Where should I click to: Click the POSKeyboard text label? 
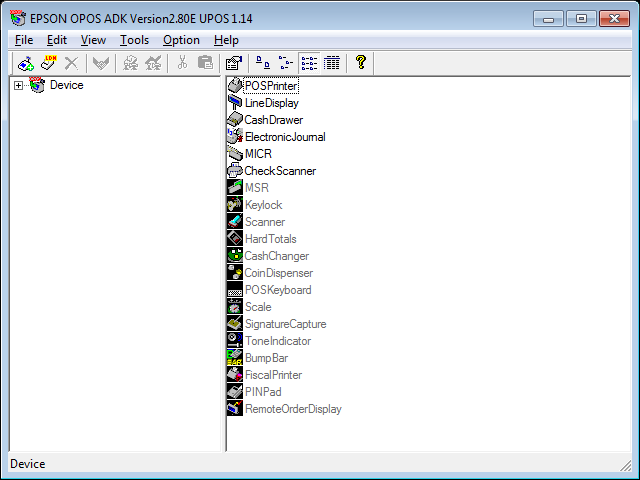click(278, 290)
